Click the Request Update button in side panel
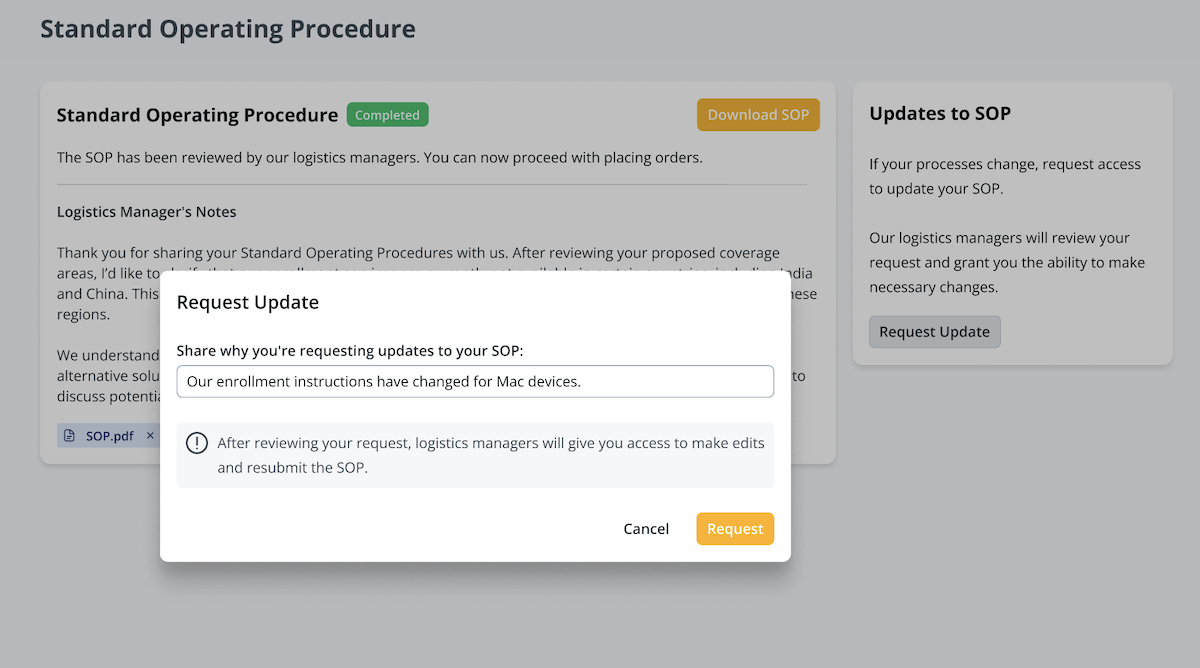 pyautogui.click(x=934, y=332)
